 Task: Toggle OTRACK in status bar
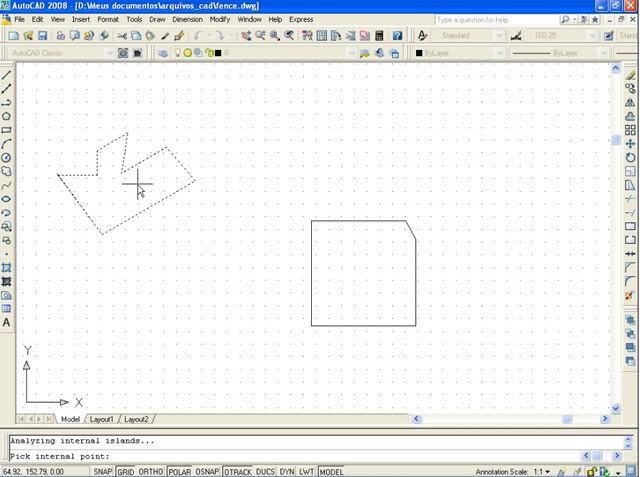tap(238, 472)
